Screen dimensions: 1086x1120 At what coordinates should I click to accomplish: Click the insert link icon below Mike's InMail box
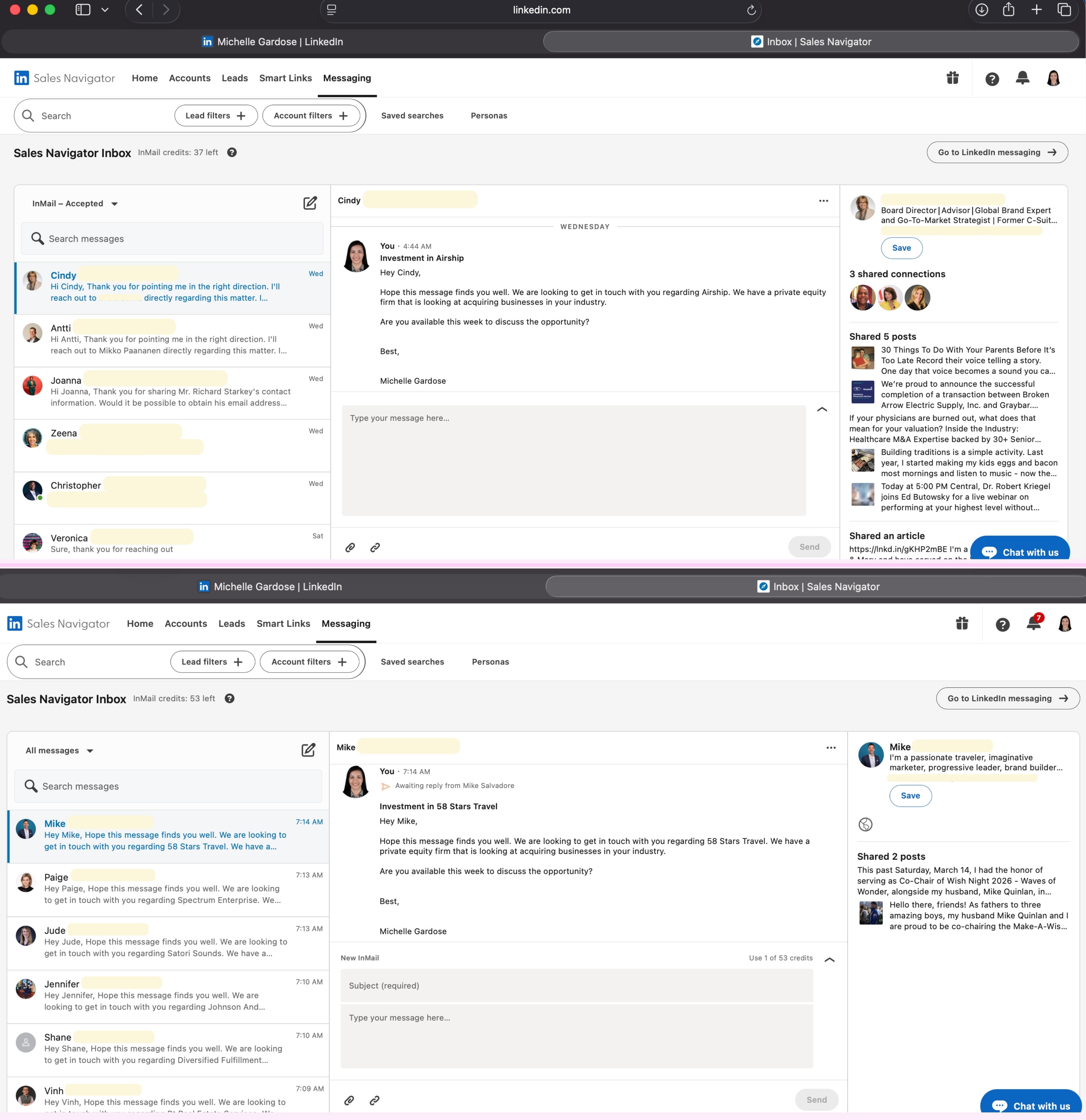click(x=374, y=1100)
